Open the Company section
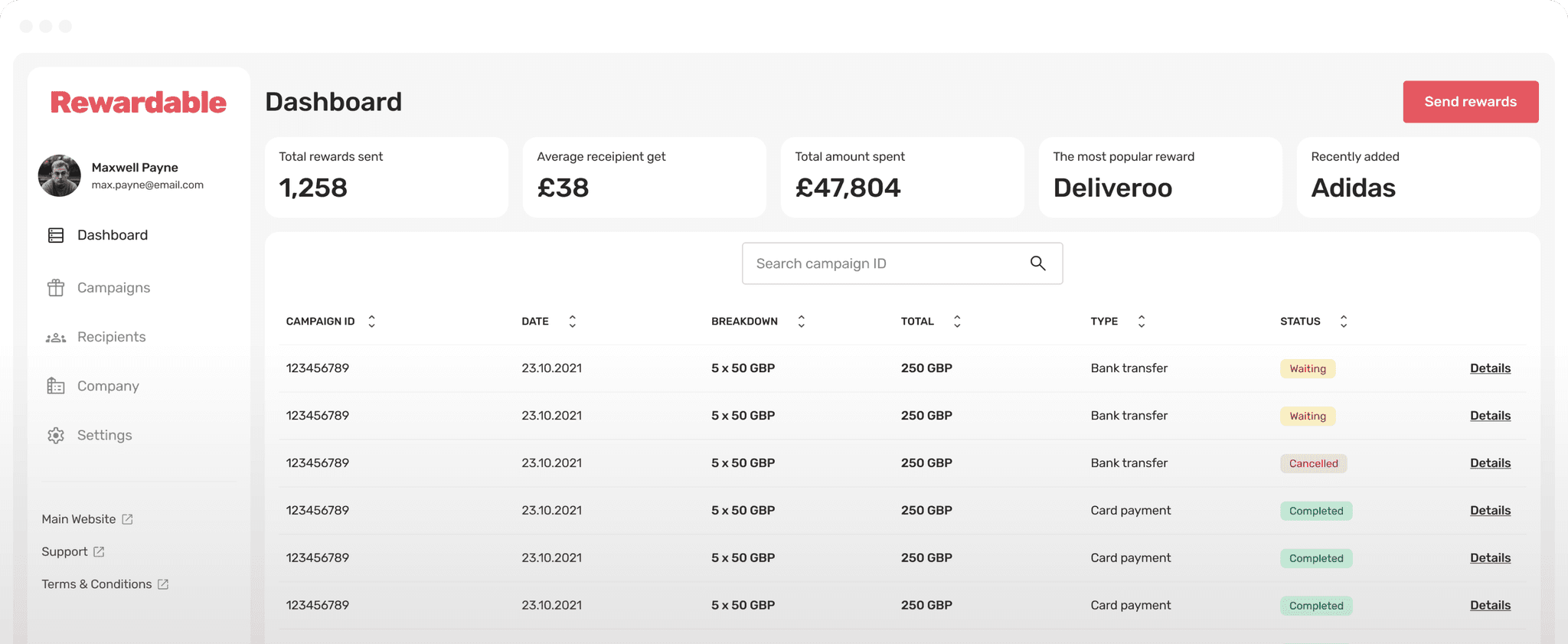The width and height of the screenshot is (1568, 644). 108,386
